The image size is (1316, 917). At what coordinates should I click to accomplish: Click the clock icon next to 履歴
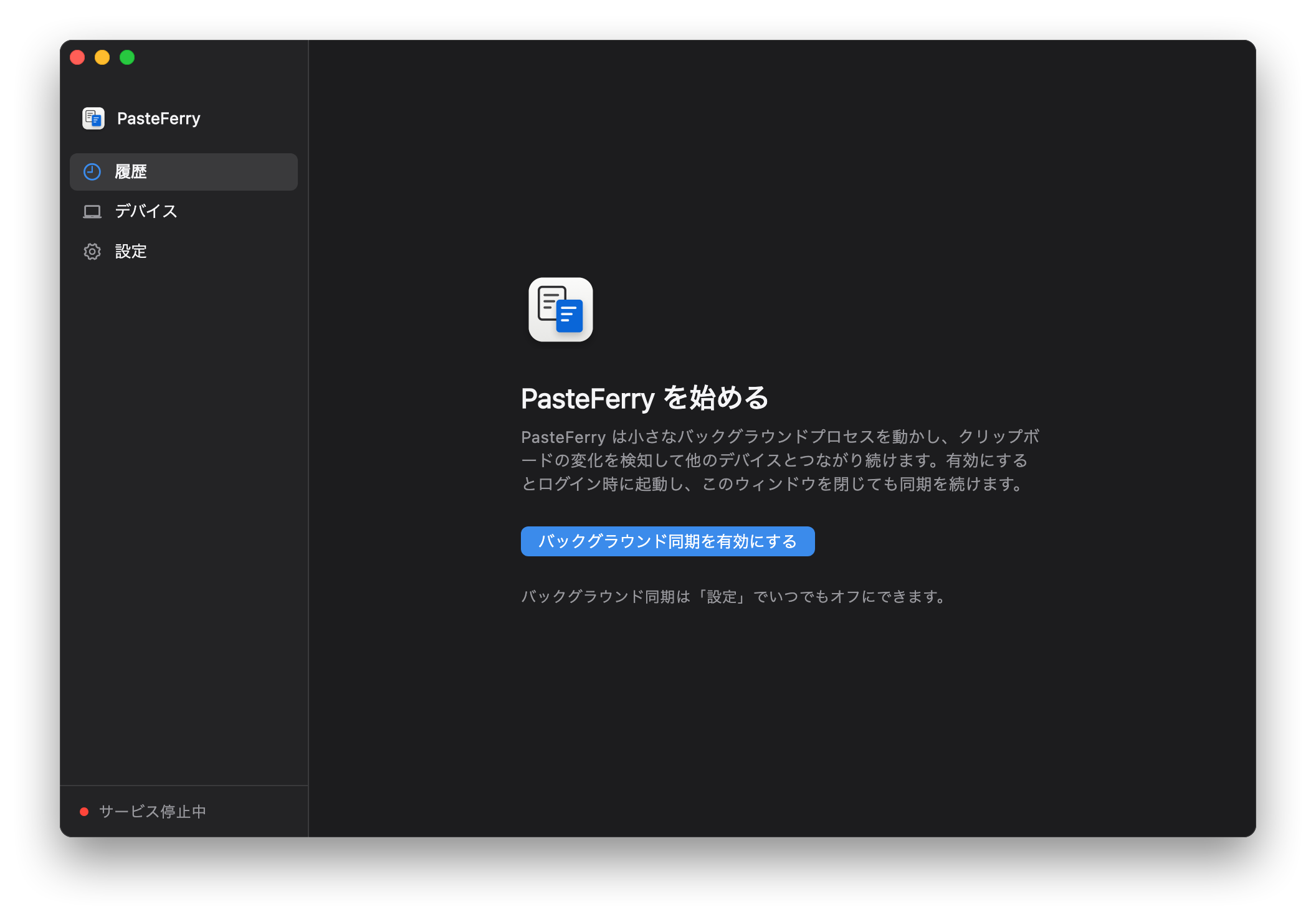tap(92, 172)
